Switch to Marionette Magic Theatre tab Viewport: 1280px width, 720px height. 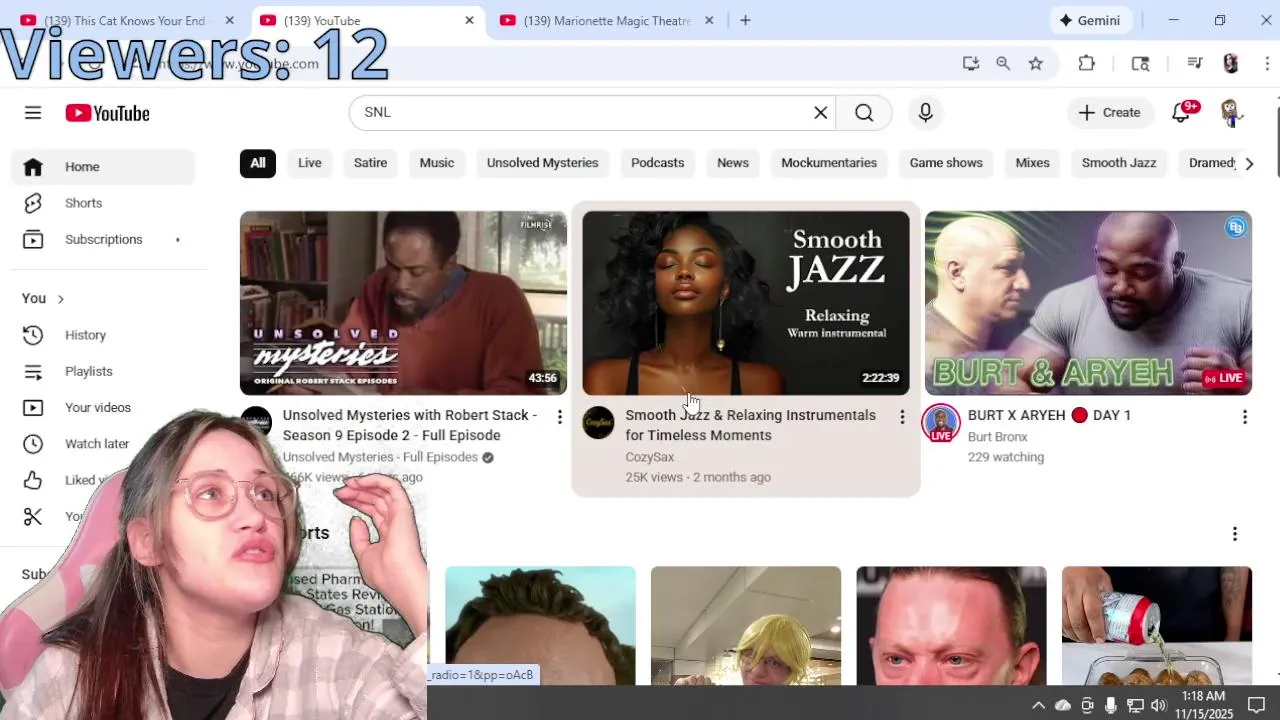pos(607,20)
